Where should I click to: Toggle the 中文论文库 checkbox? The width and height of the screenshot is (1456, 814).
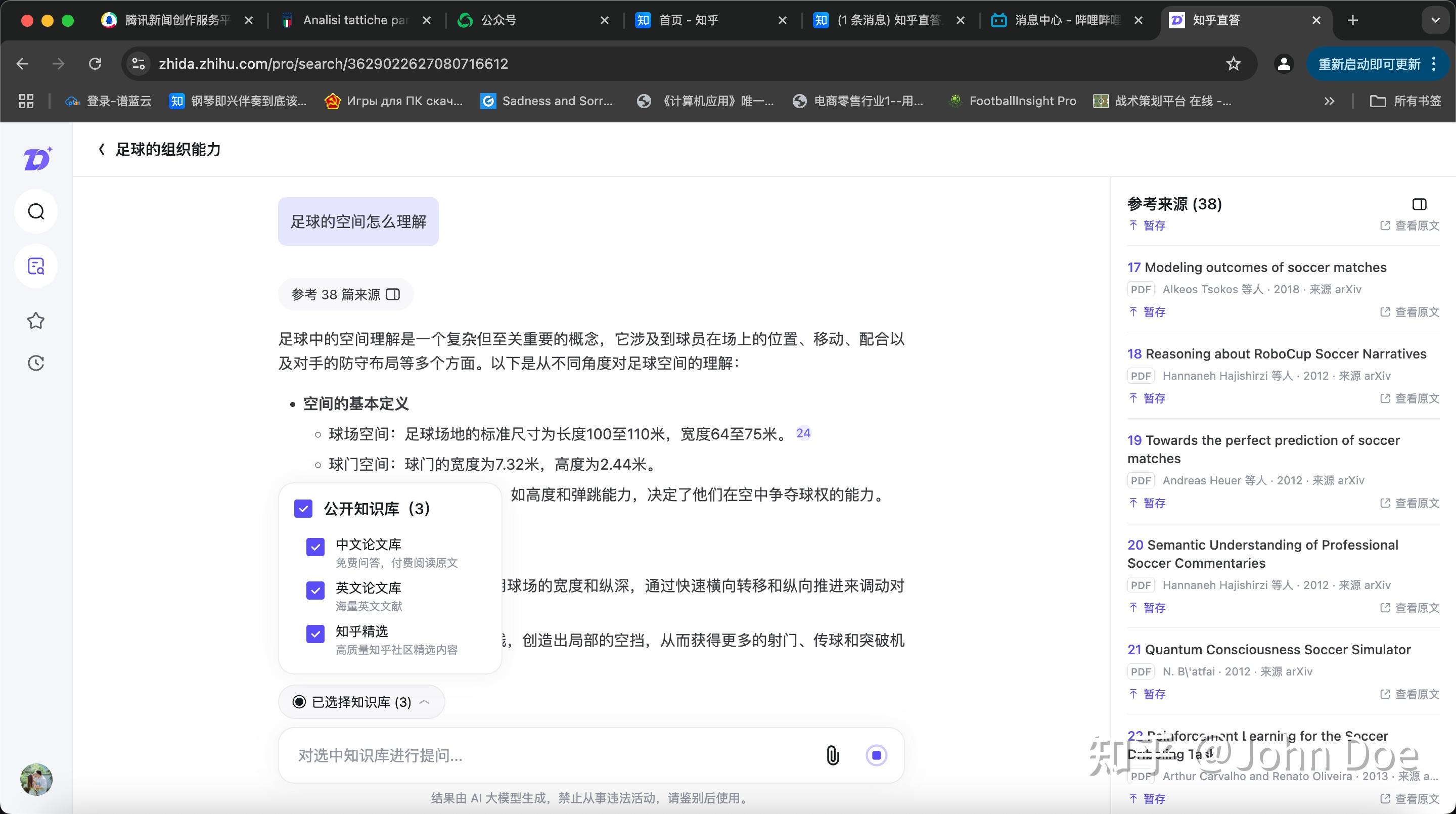point(315,547)
